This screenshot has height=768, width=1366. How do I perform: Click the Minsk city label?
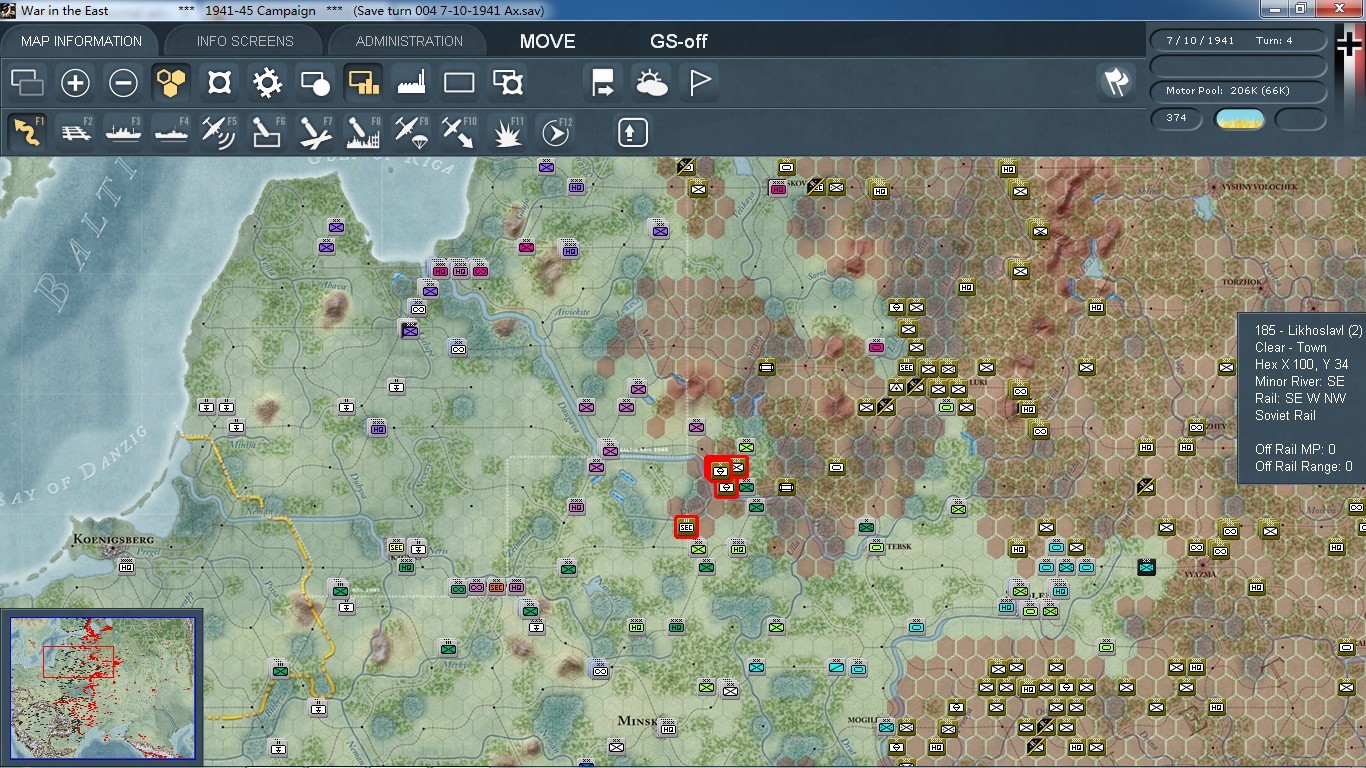click(x=637, y=721)
